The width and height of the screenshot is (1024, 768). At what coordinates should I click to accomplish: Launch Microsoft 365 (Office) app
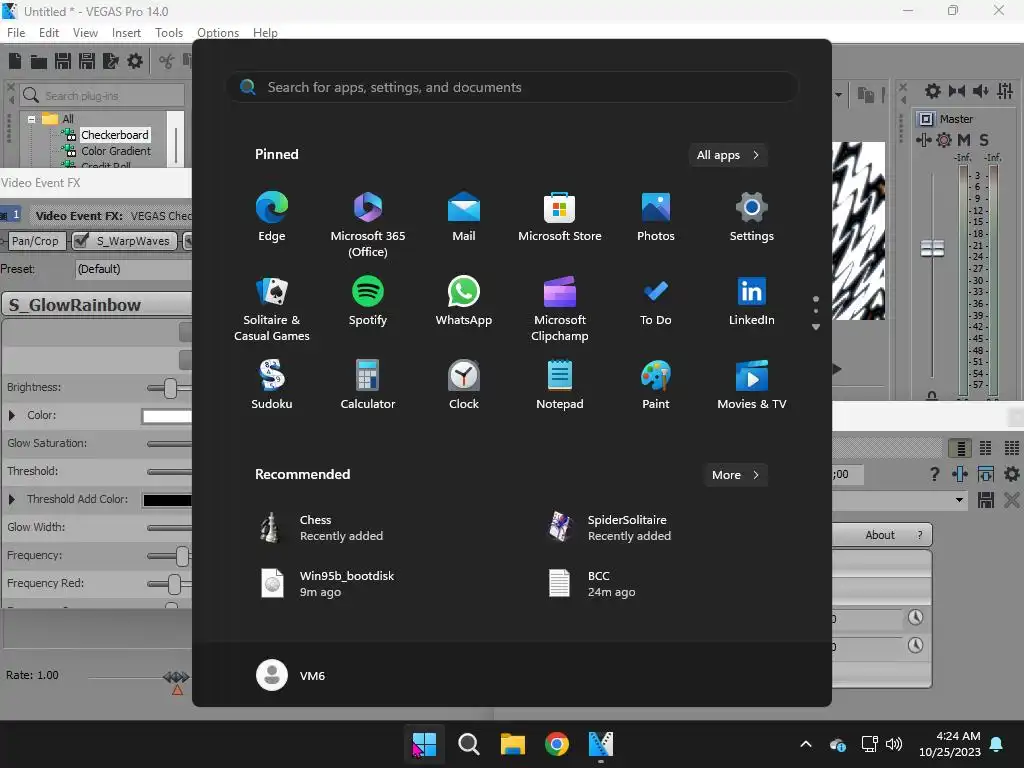tap(368, 225)
